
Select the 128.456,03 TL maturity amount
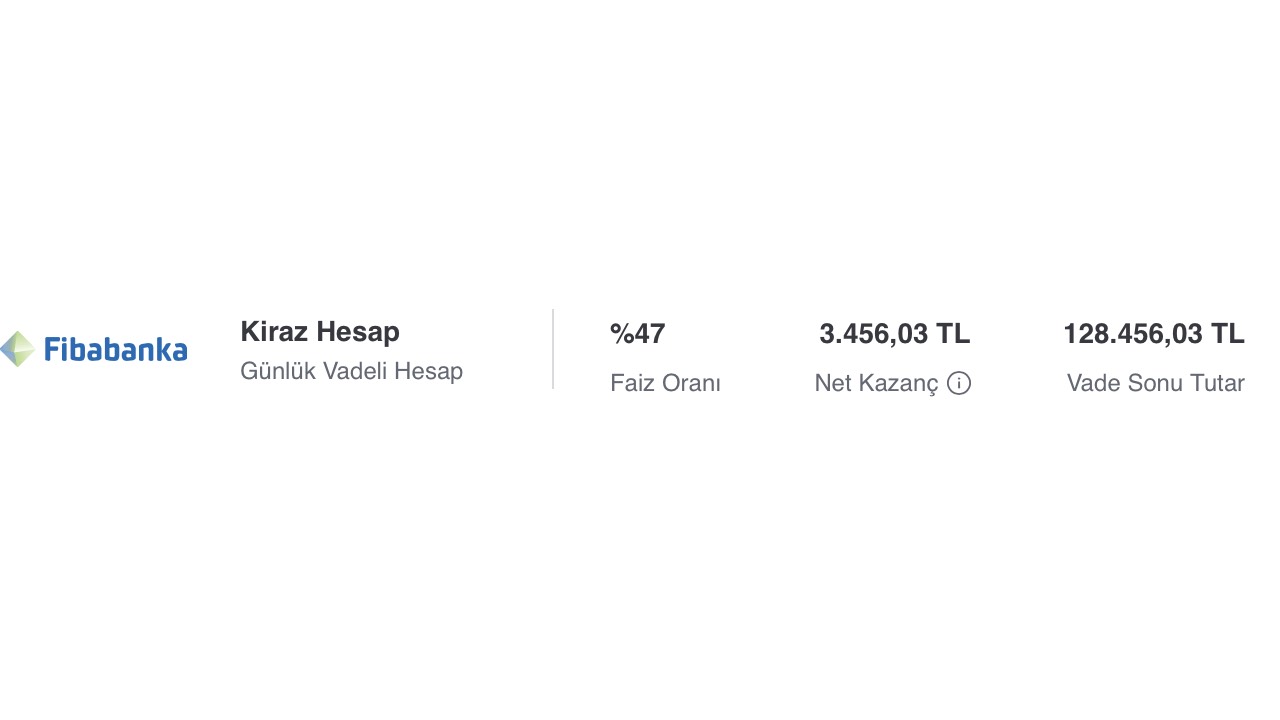tap(1153, 334)
